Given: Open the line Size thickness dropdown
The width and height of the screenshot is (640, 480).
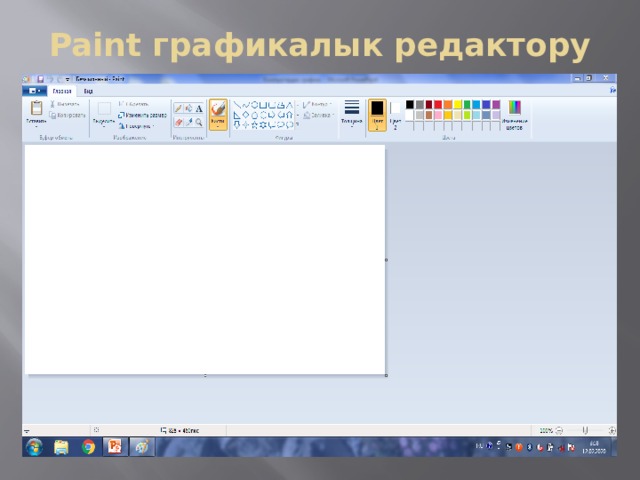Looking at the screenshot, I should click(351, 114).
